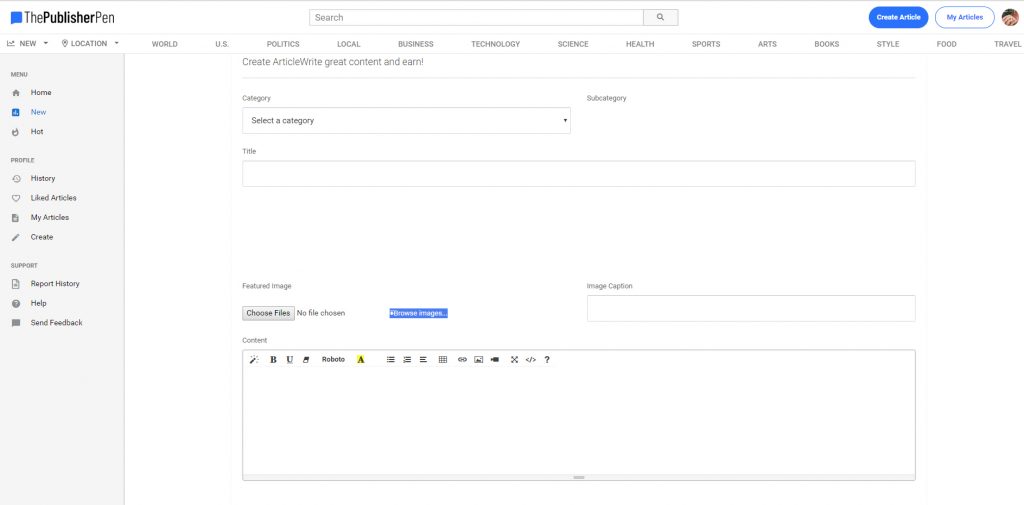This screenshot has height=505, width=1024.
Task: Go to Liked Articles in the sidebar
Action: [53, 198]
